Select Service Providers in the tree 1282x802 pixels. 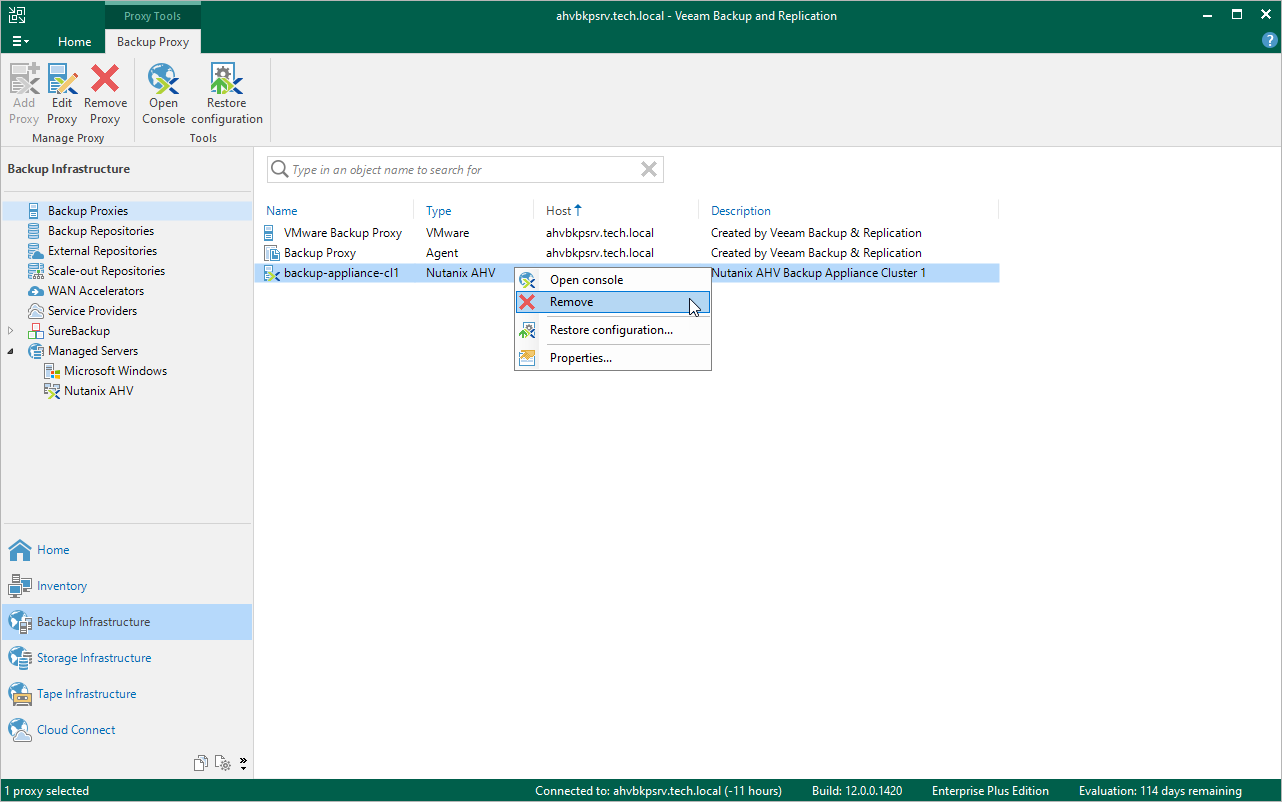tap(93, 311)
